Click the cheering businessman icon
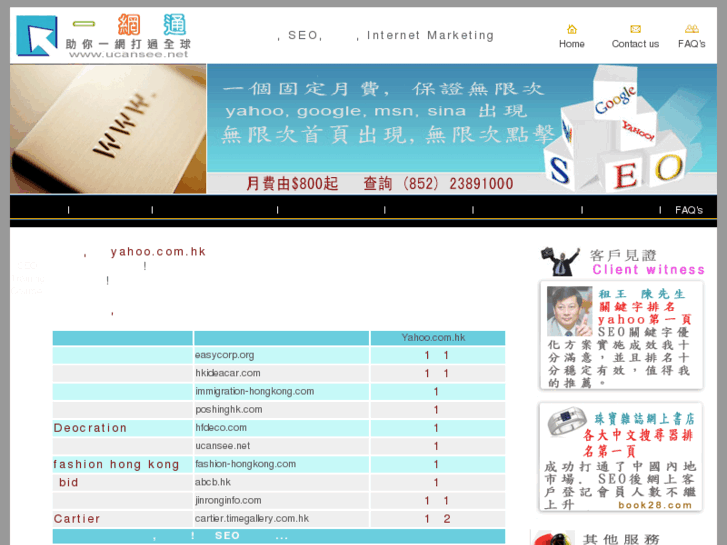The width and height of the screenshot is (727, 545). (x=560, y=262)
